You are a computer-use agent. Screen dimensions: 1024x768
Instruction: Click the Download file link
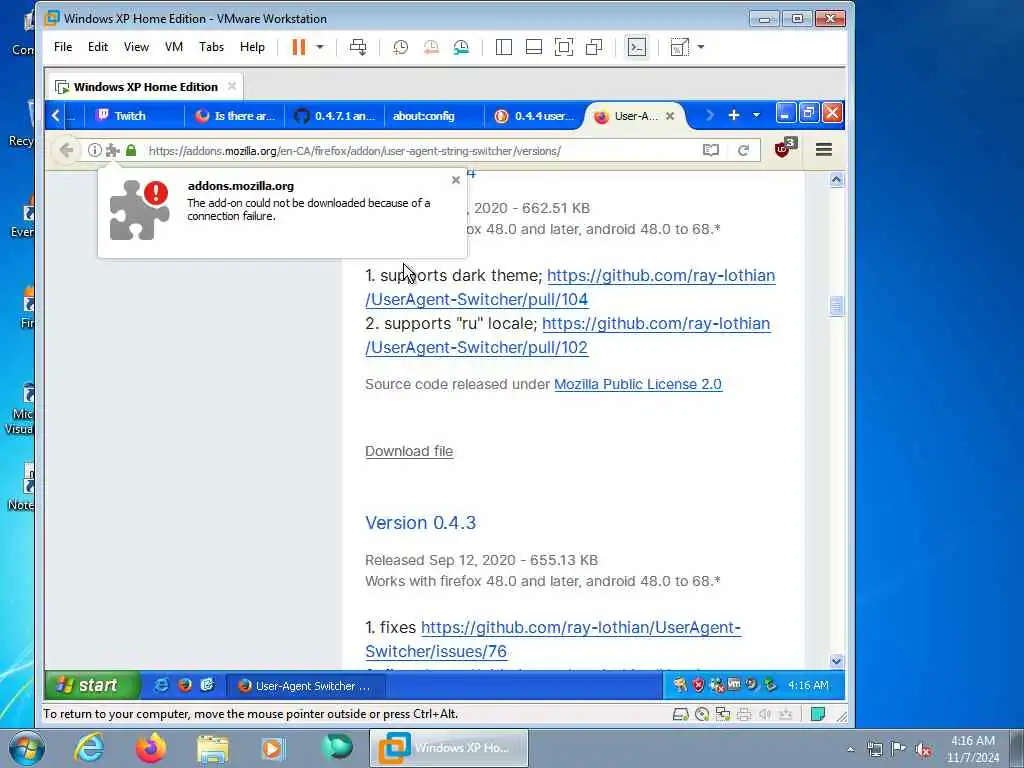[409, 451]
